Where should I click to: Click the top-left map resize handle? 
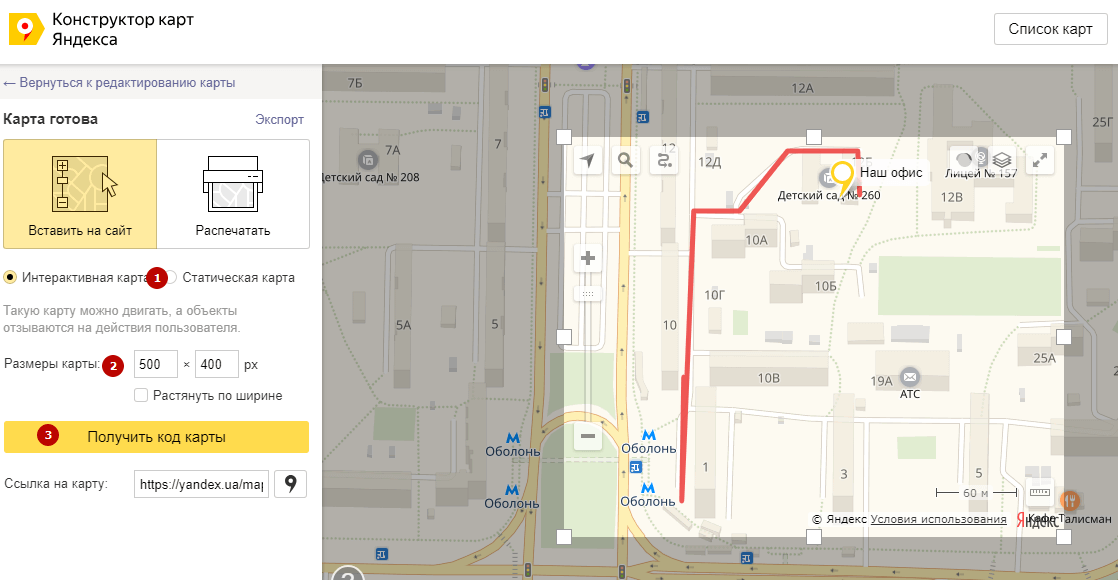coord(564,137)
